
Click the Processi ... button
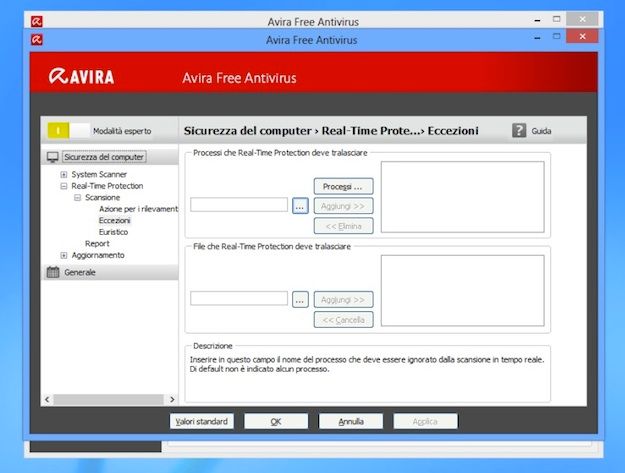[343, 186]
